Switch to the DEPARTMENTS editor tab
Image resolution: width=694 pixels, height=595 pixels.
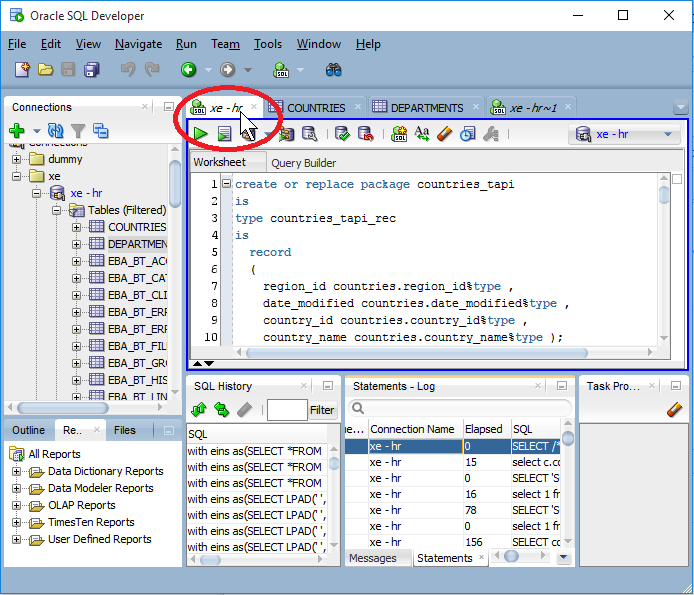[x=427, y=108]
